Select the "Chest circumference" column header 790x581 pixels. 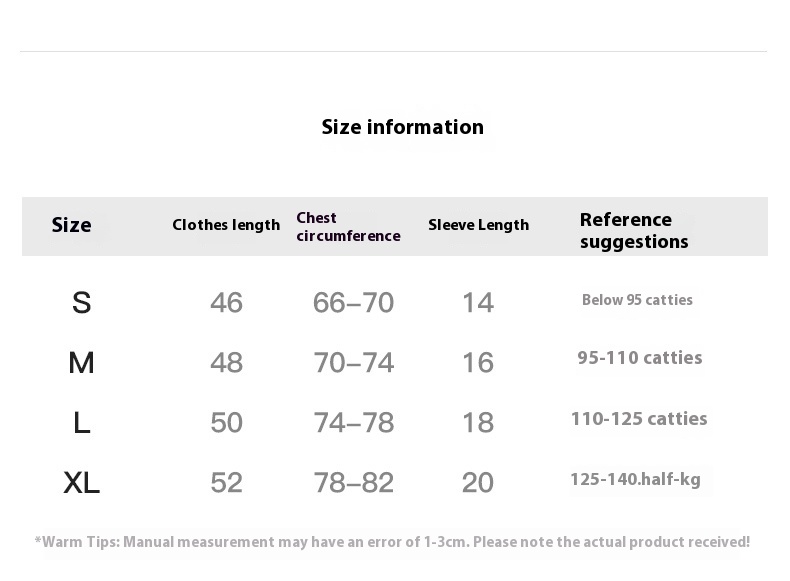click(x=348, y=227)
